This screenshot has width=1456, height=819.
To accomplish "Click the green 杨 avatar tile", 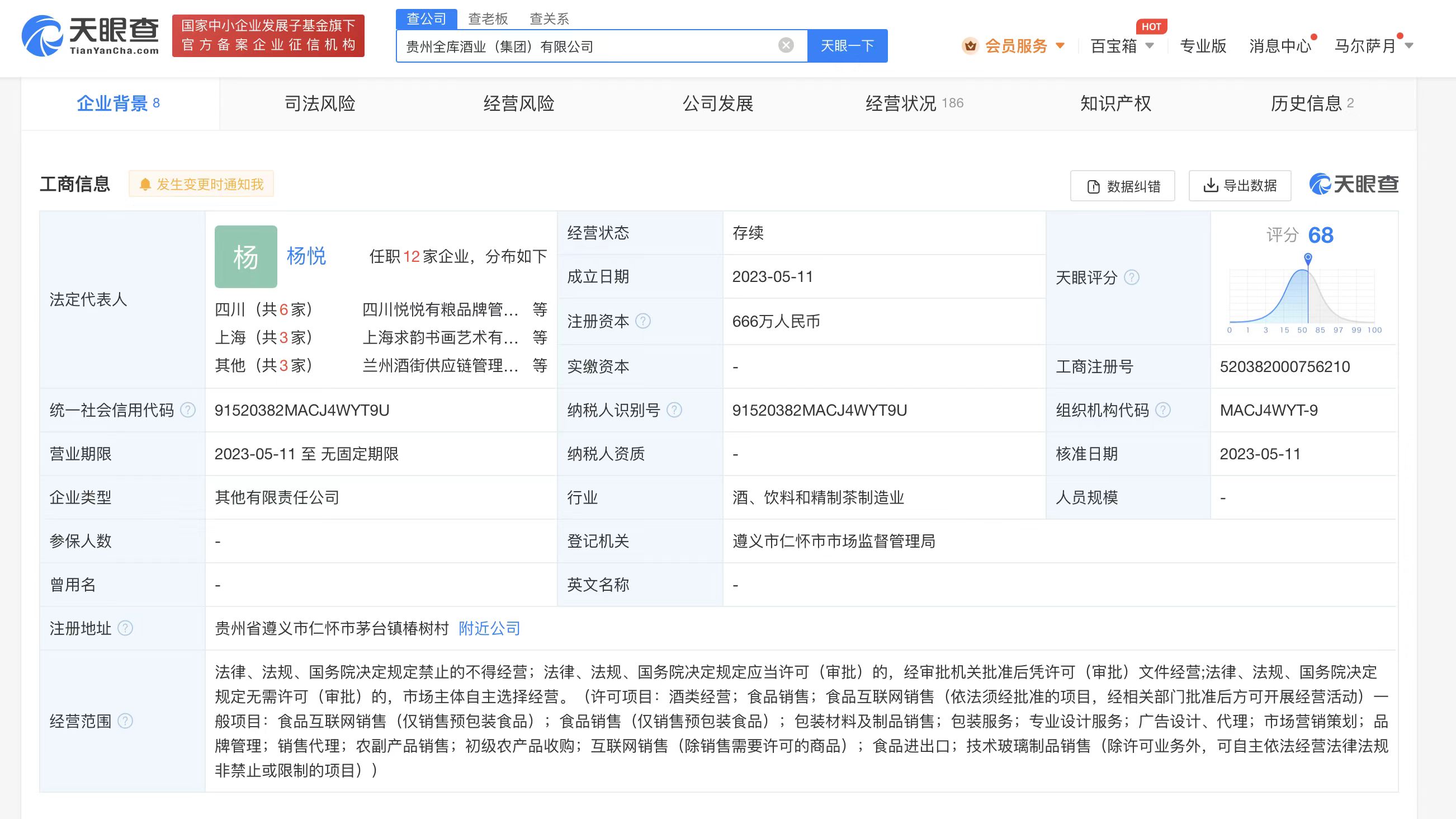I will [246, 257].
